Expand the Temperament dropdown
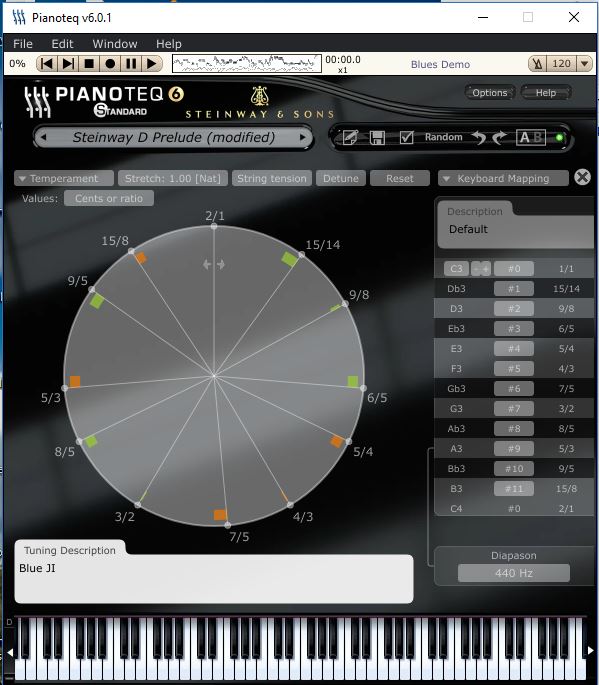 64,178
